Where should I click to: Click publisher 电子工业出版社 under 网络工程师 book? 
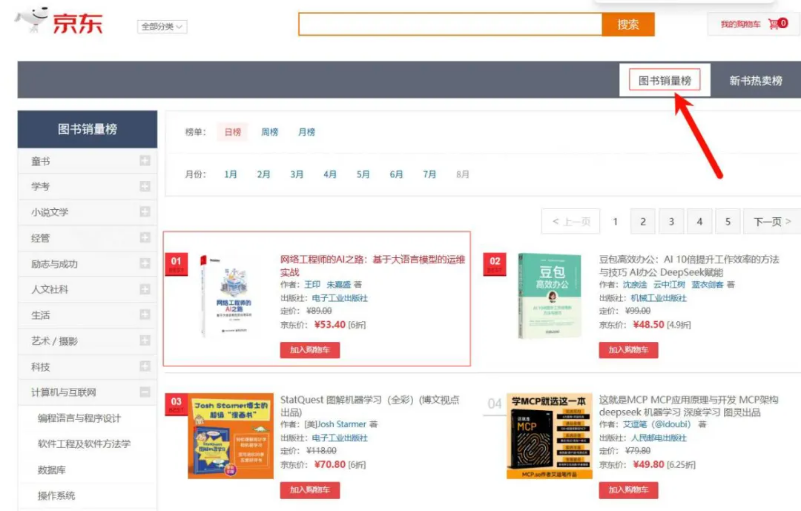coord(340,298)
